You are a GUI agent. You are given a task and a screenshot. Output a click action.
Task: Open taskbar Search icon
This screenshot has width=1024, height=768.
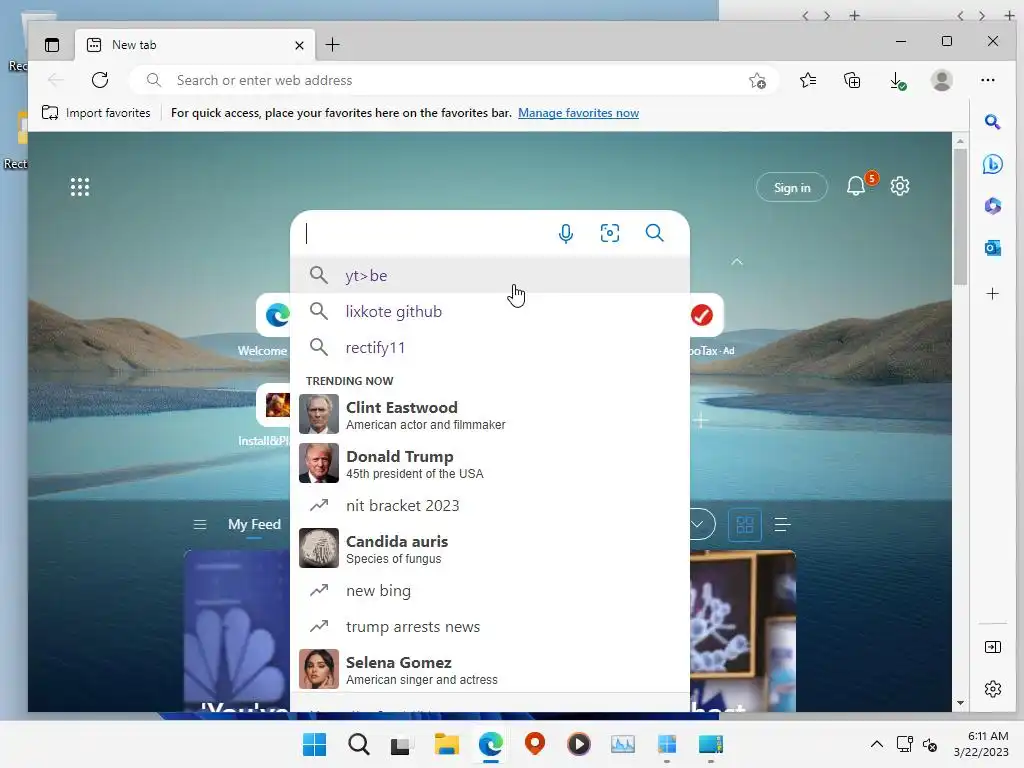(x=359, y=744)
